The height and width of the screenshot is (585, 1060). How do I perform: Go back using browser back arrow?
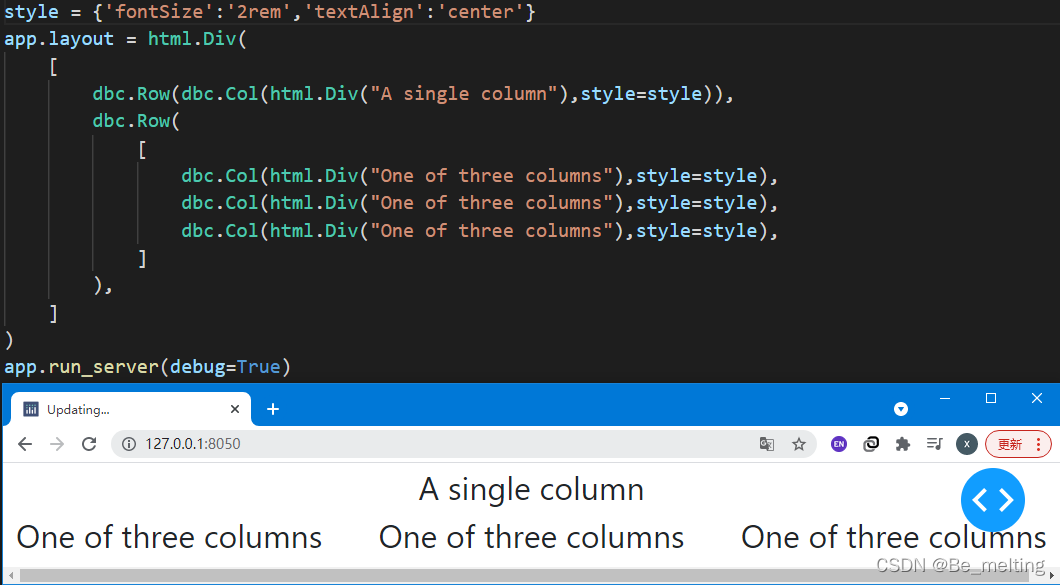(25, 444)
